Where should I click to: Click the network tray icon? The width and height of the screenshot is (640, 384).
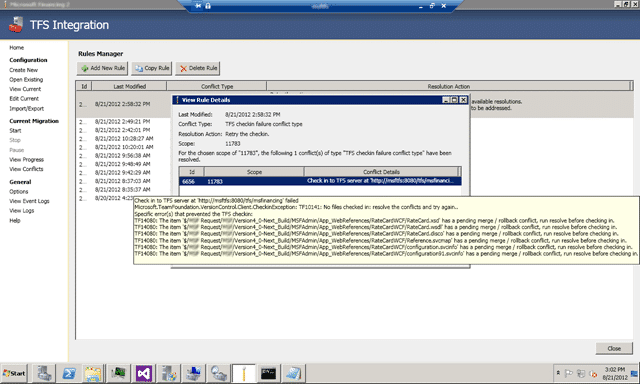[581, 373]
